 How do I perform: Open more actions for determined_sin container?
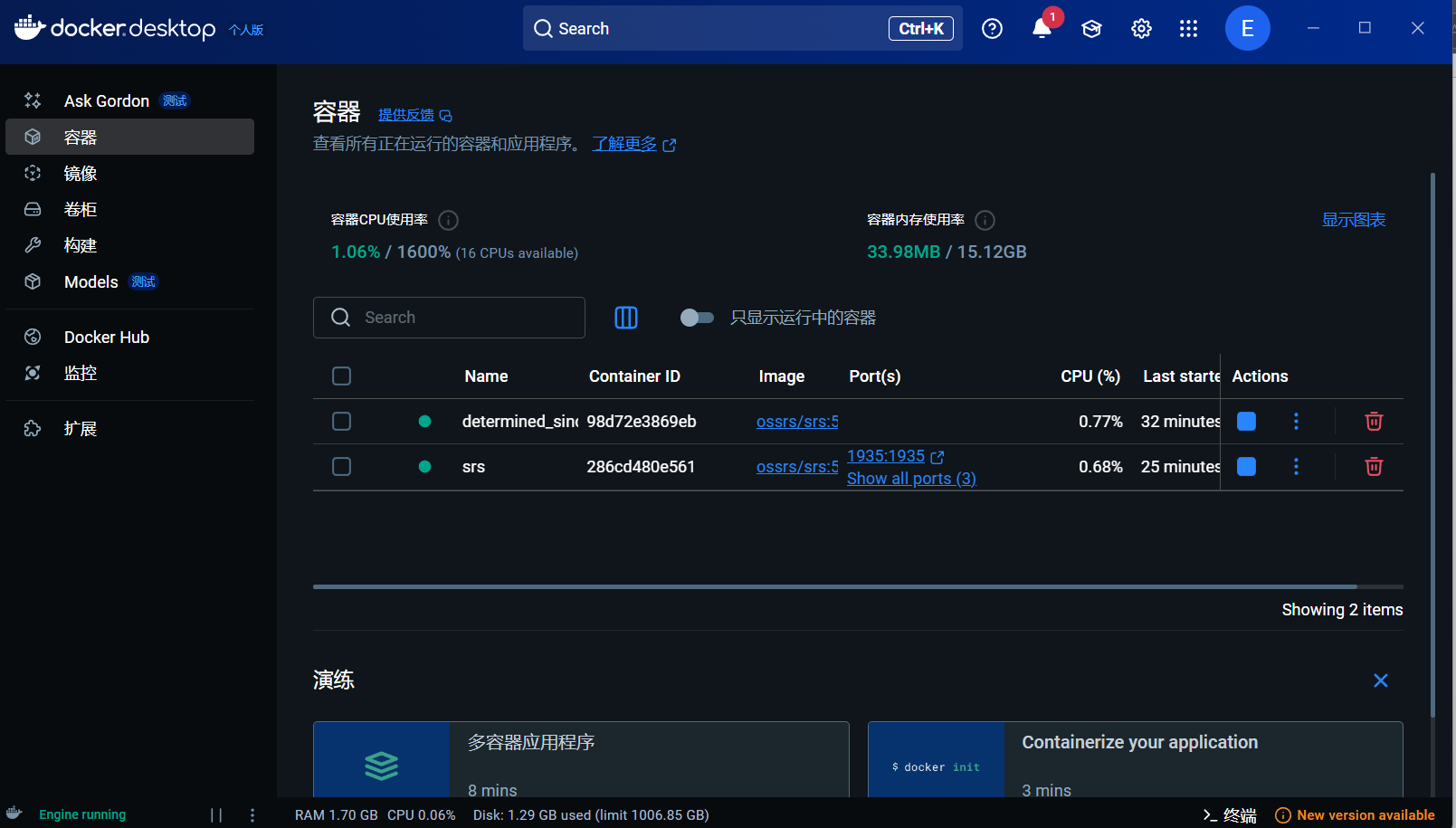pyautogui.click(x=1296, y=421)
